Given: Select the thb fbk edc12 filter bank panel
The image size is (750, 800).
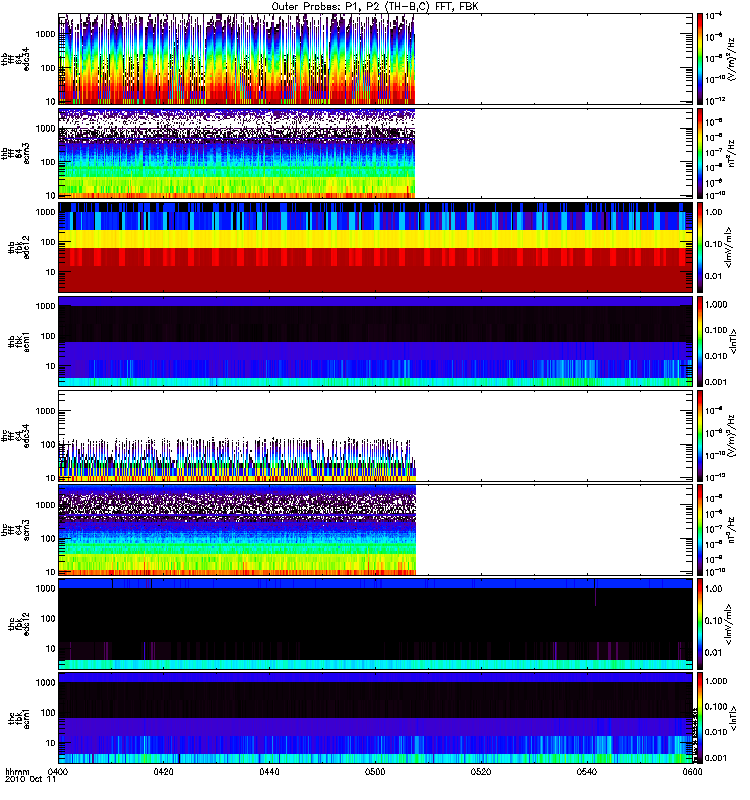Looking at the screenshot, I should 376,247.
